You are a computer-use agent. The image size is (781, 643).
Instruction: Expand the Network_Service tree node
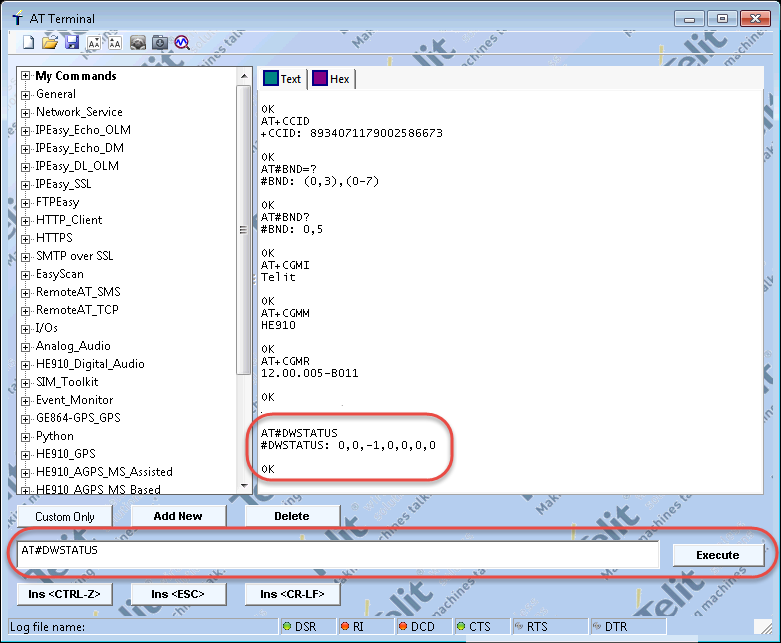(25, 112)
